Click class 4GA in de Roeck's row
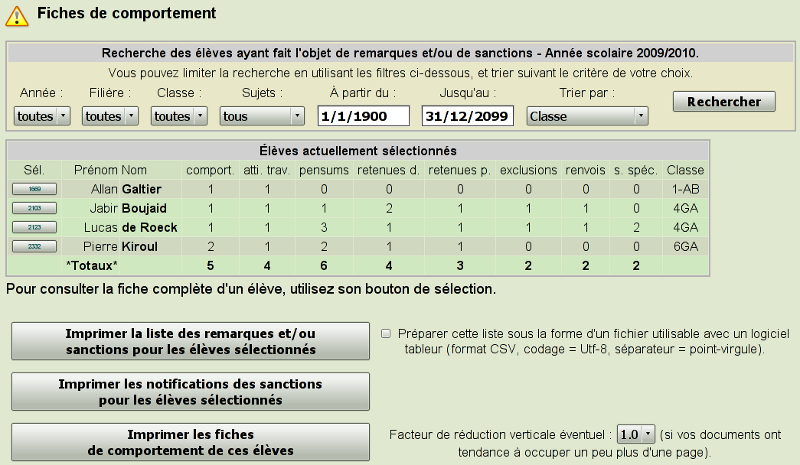 pyautogui.click(x=685, y=228)
